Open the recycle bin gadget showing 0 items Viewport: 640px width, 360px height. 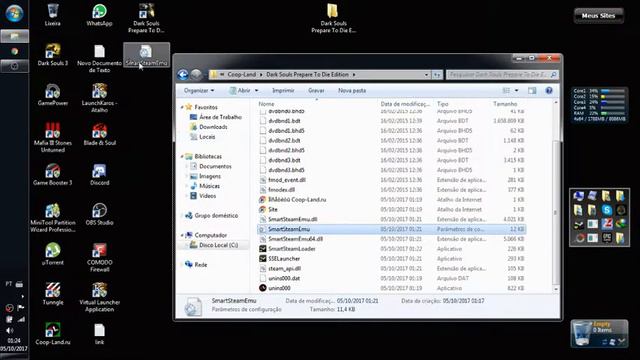pyautogui.click(x=599, y=333)
